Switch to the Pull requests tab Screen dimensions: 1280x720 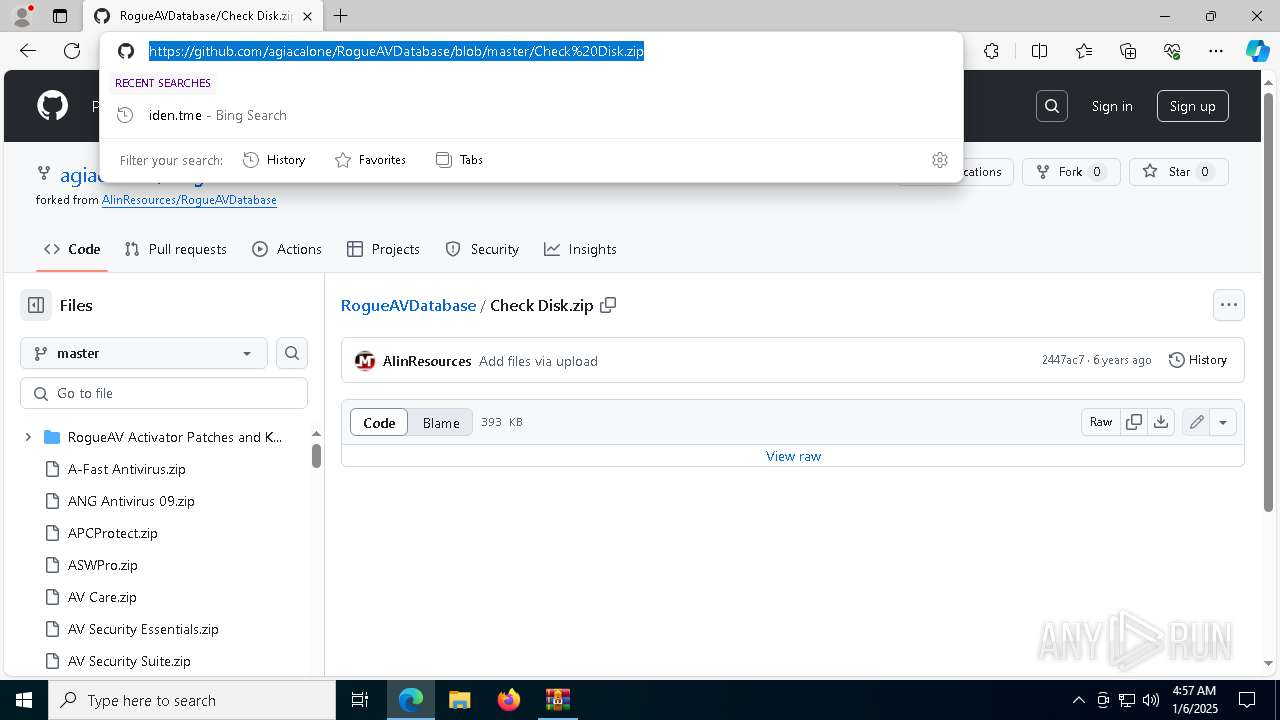click(176, 249)
